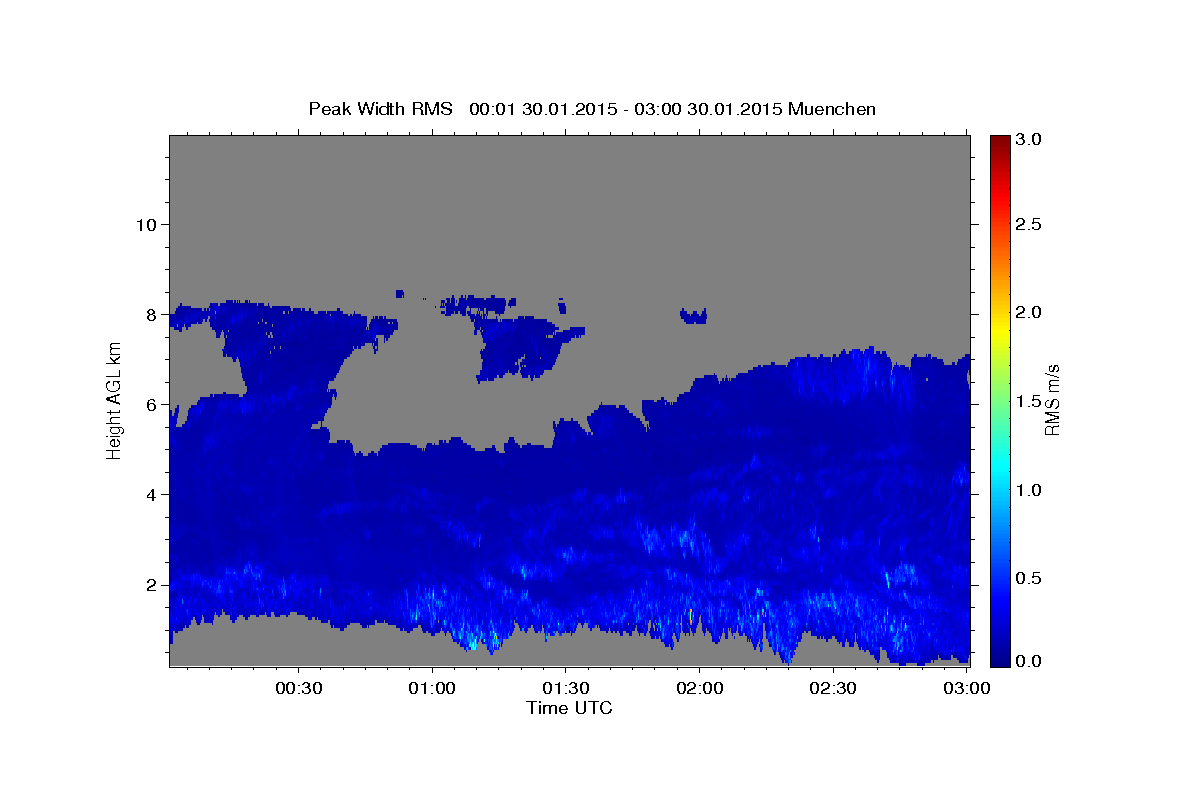Click the 'RMS m/s' colorbar label

[1051, 400]
